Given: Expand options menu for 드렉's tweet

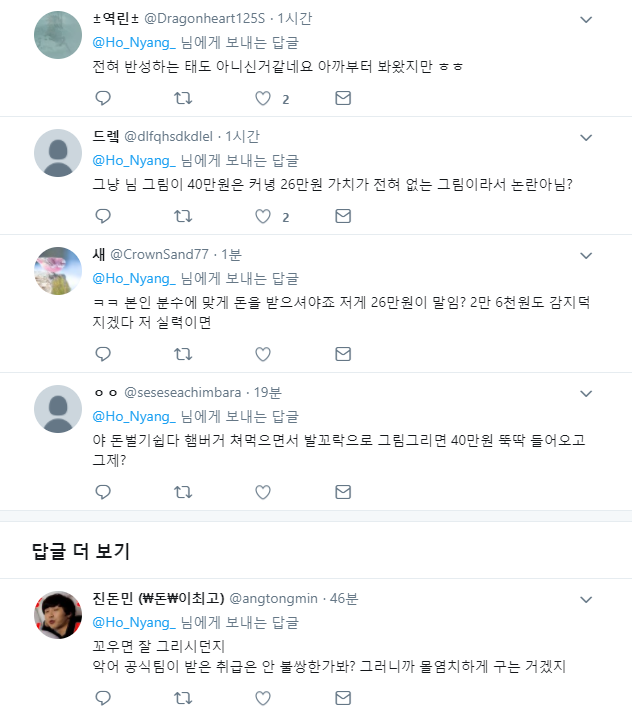Looking at the screenshot, I should (x=586, y=137).
